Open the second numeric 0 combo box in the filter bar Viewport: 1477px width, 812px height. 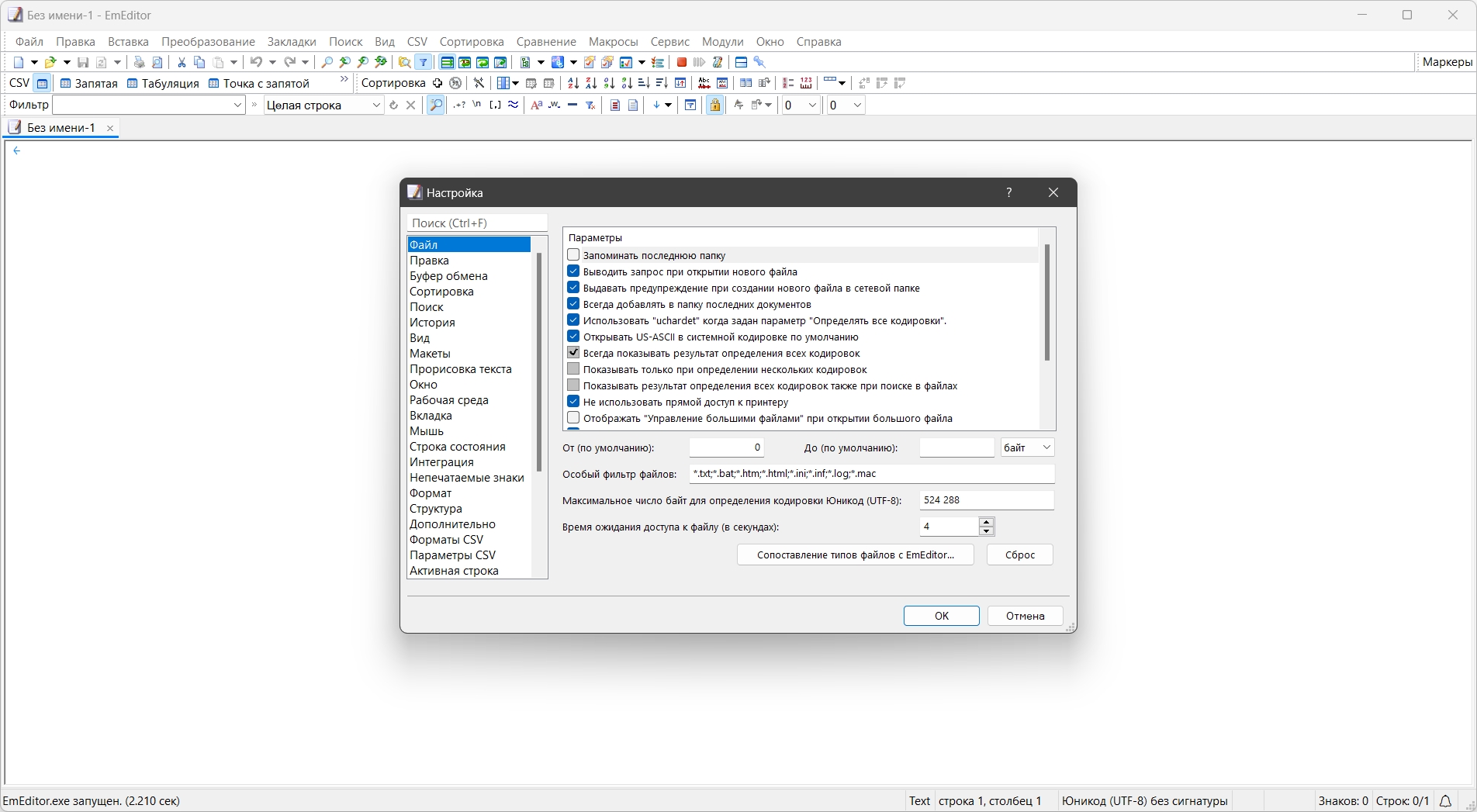click(857, 105)
